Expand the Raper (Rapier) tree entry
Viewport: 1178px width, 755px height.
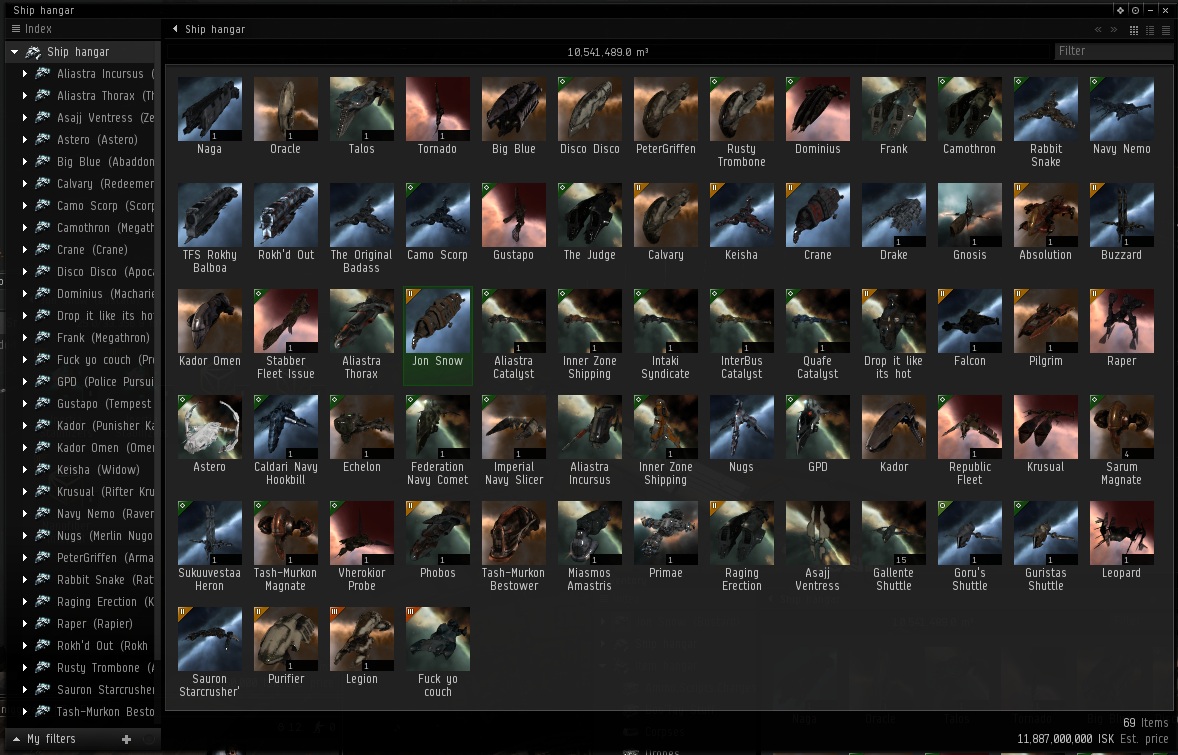pos(25,624)
